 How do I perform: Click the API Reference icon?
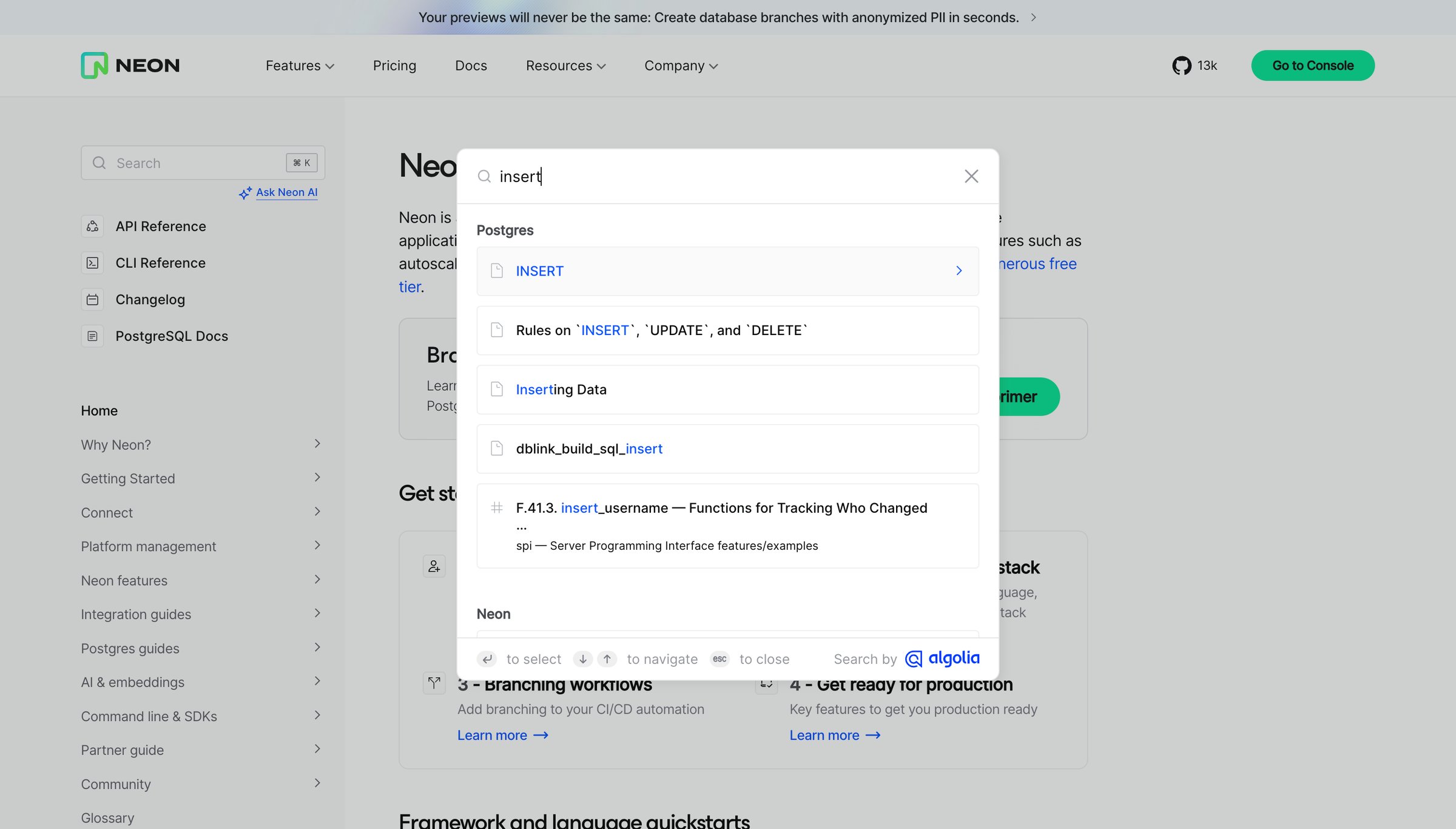pyautogui.click(x=92, y=226)
